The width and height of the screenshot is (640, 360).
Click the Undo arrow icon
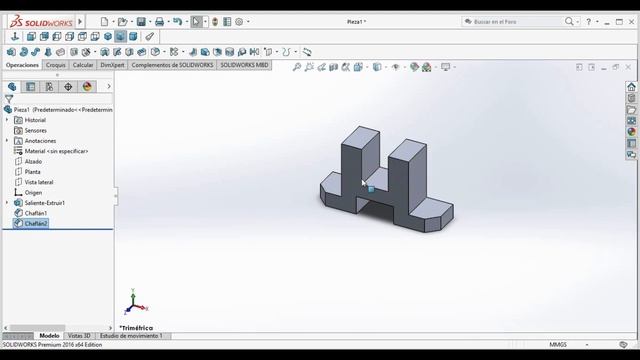pyautogui.click(x=177, y=22)
